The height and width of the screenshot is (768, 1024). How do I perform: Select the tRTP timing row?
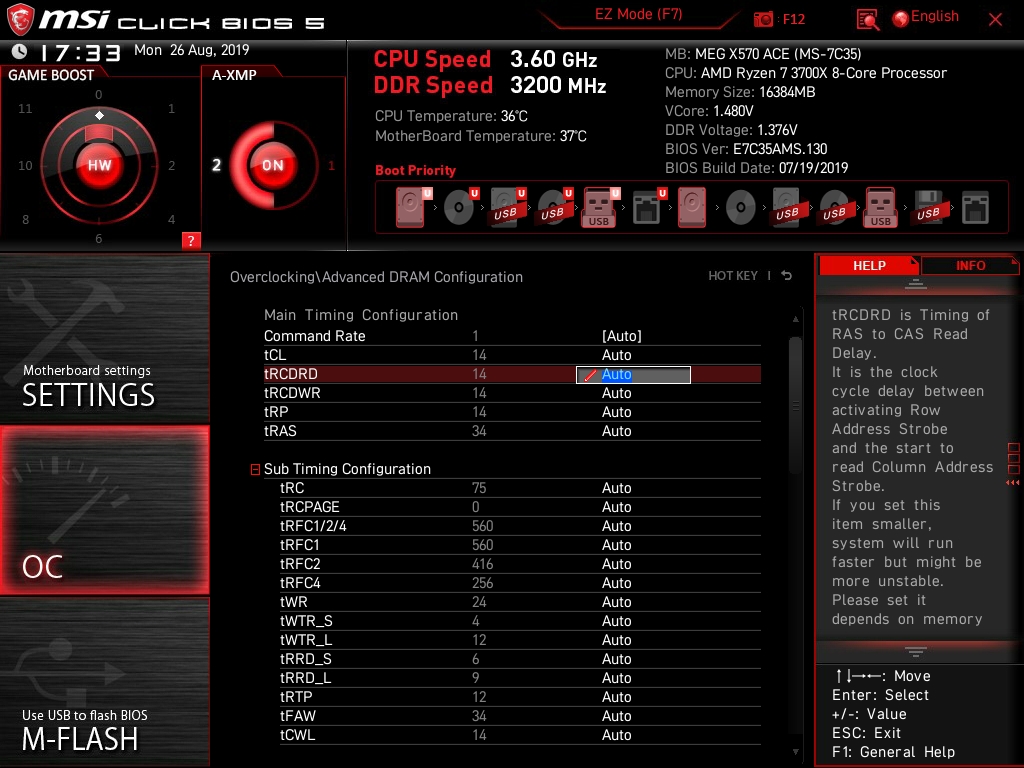[520, 697]
